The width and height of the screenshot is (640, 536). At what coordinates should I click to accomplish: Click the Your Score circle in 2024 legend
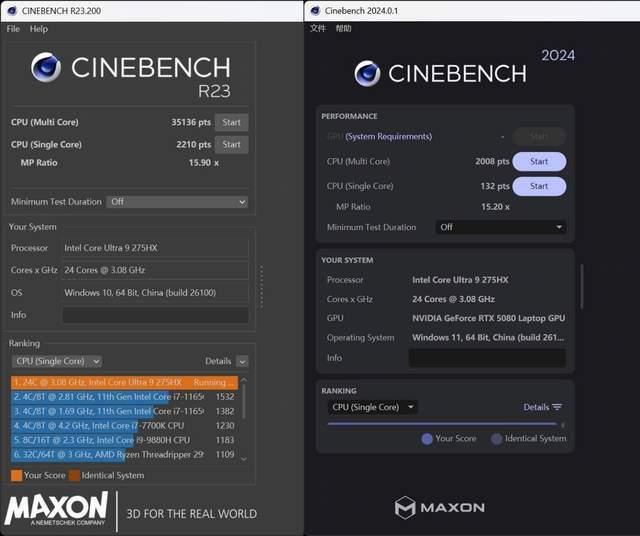point(427,439)
